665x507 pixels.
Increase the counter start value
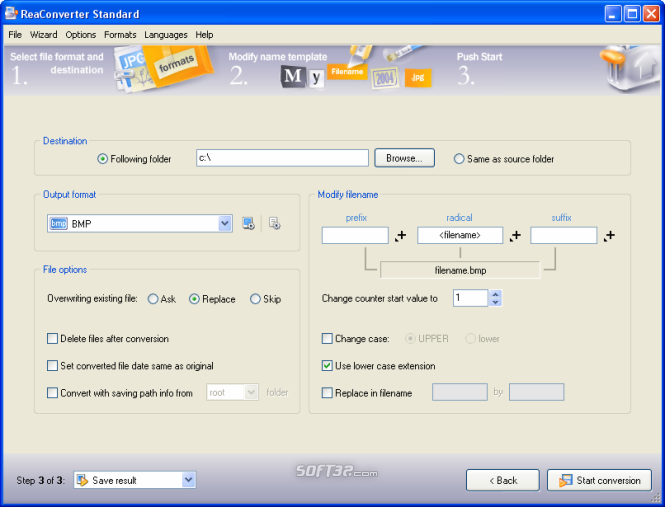coord(495,294)
